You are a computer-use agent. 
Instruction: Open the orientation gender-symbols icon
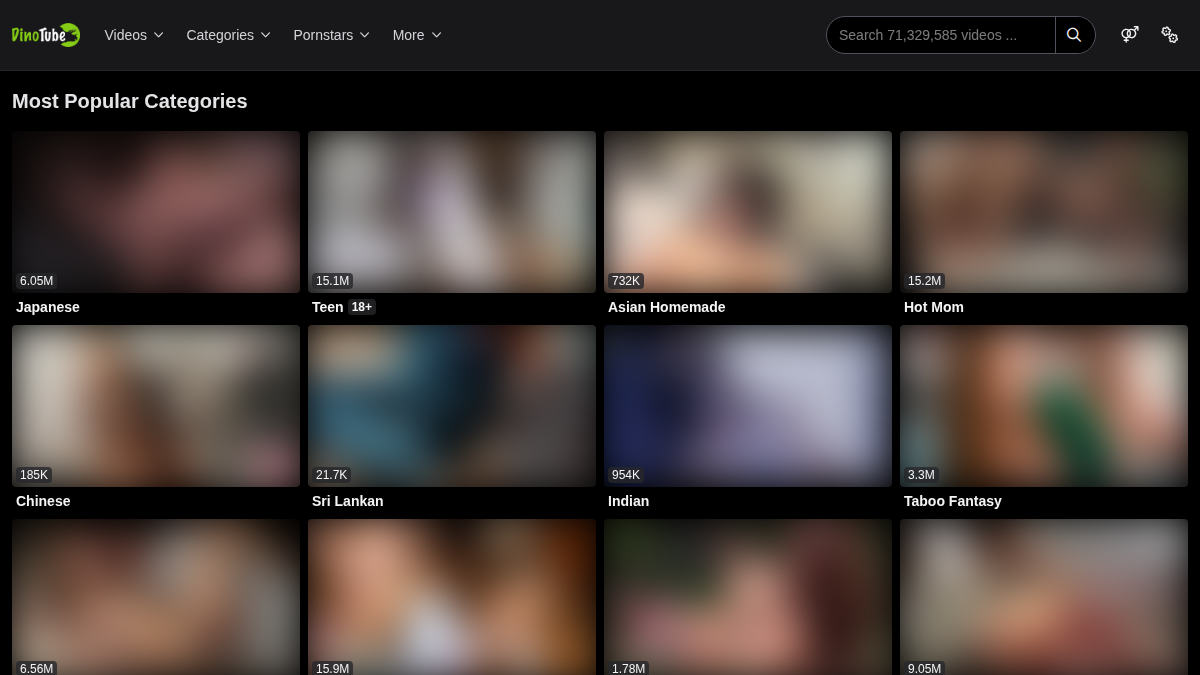pos(1130,35)
